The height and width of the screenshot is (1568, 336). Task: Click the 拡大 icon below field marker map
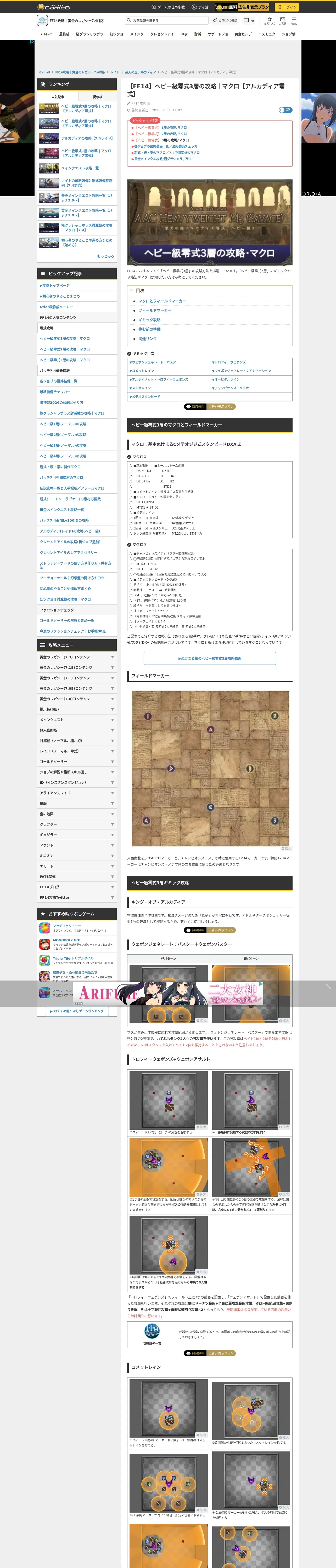pyautogui.click(x=286, y=849)
